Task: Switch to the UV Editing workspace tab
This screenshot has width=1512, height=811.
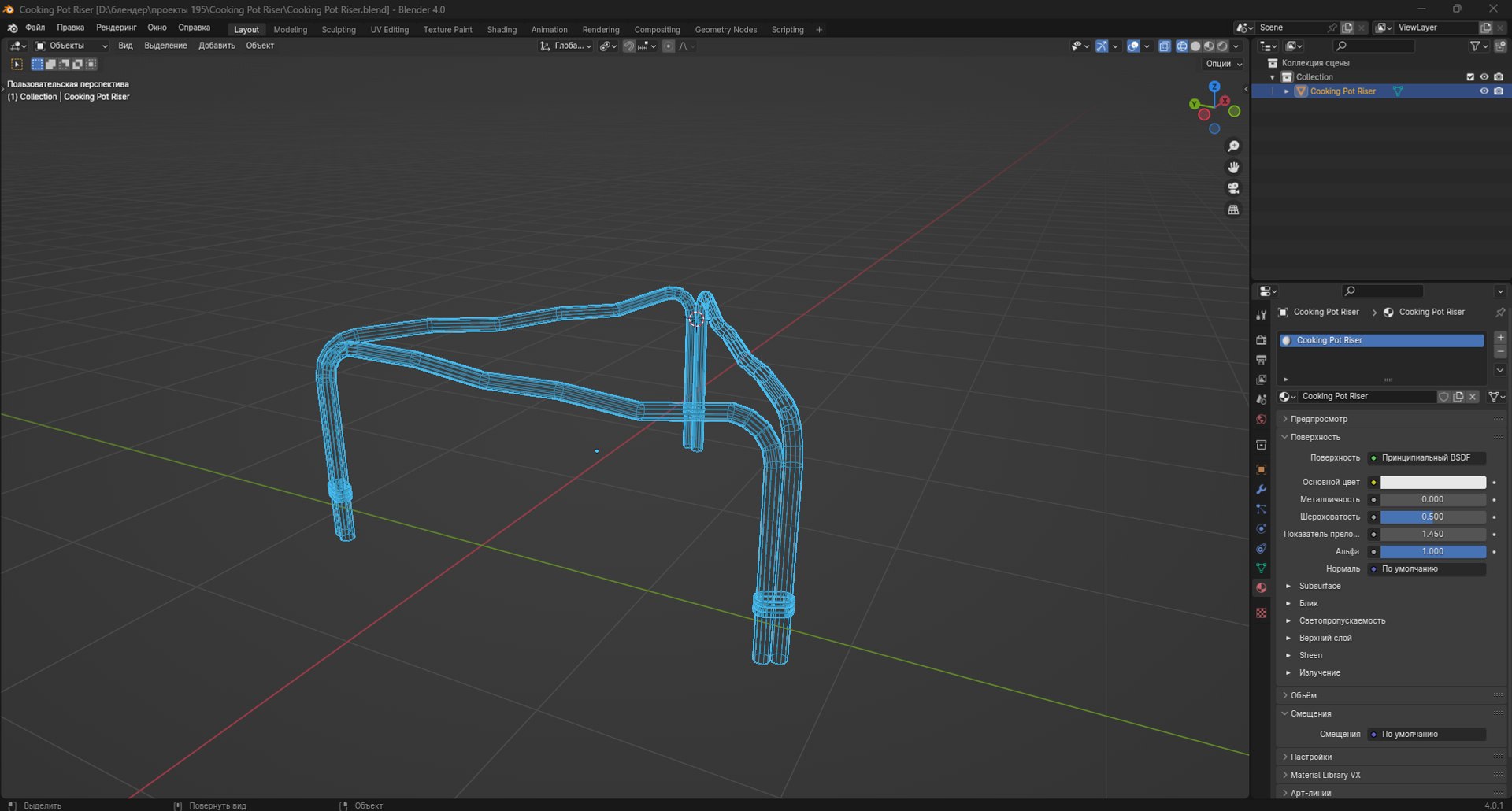Action: point(390,30)
